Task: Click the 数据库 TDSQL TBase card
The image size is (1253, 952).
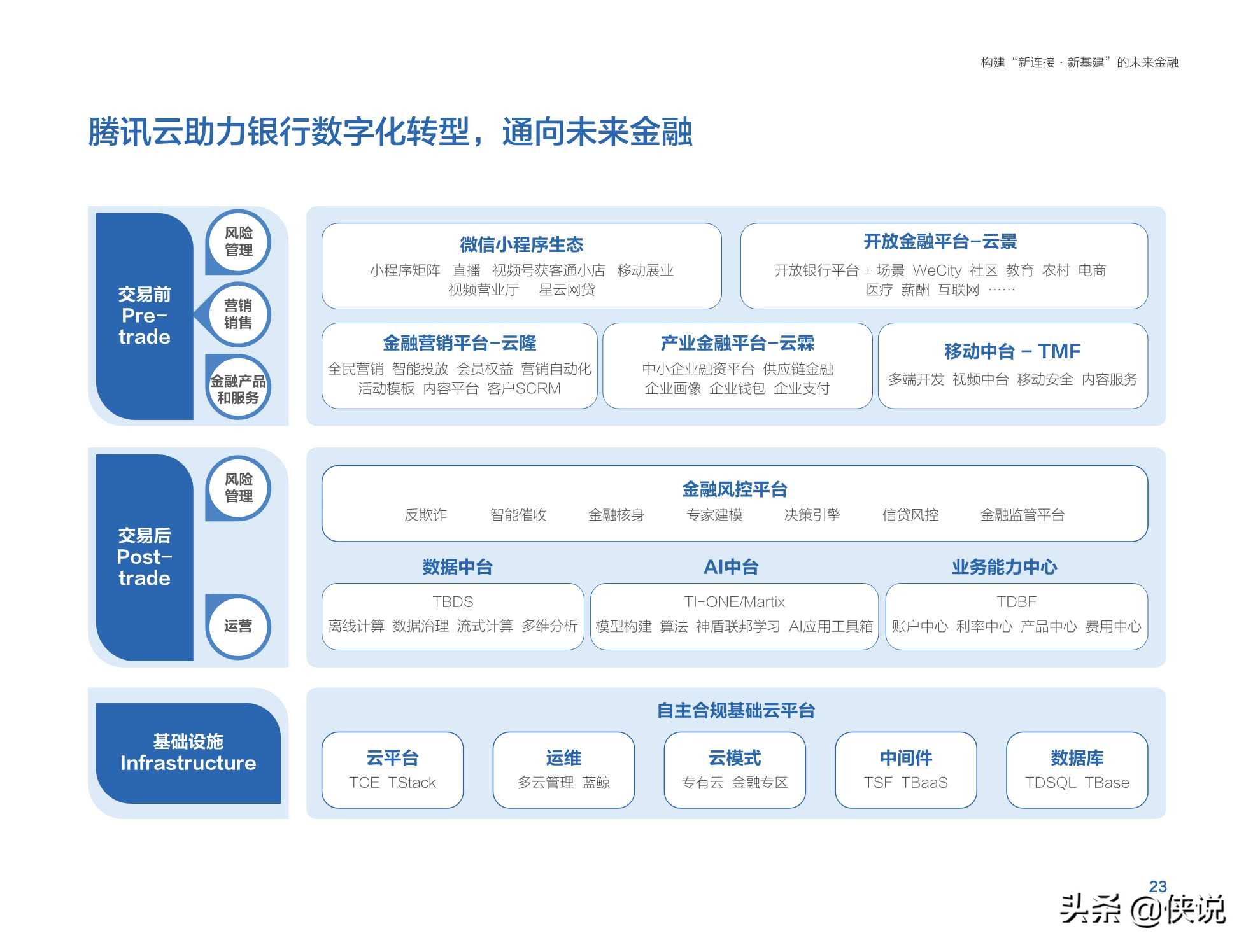Action: pos(1077,770)
